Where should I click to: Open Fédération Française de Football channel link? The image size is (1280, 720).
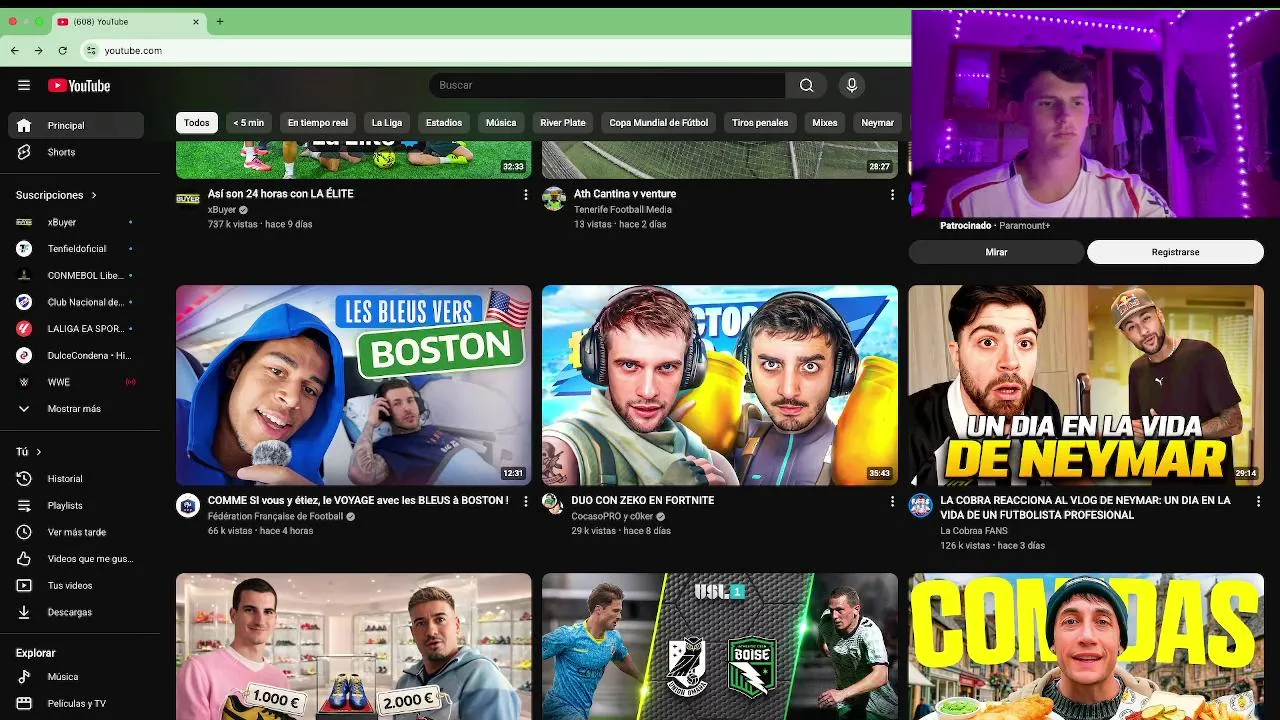point(275,516)
